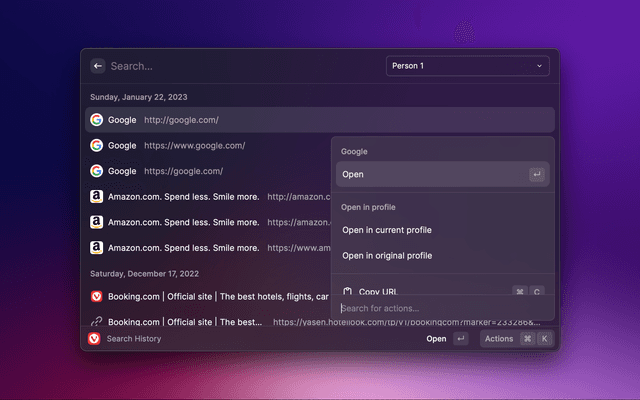Click Vivaldi icon next to Search History

(x=94, y=339)
